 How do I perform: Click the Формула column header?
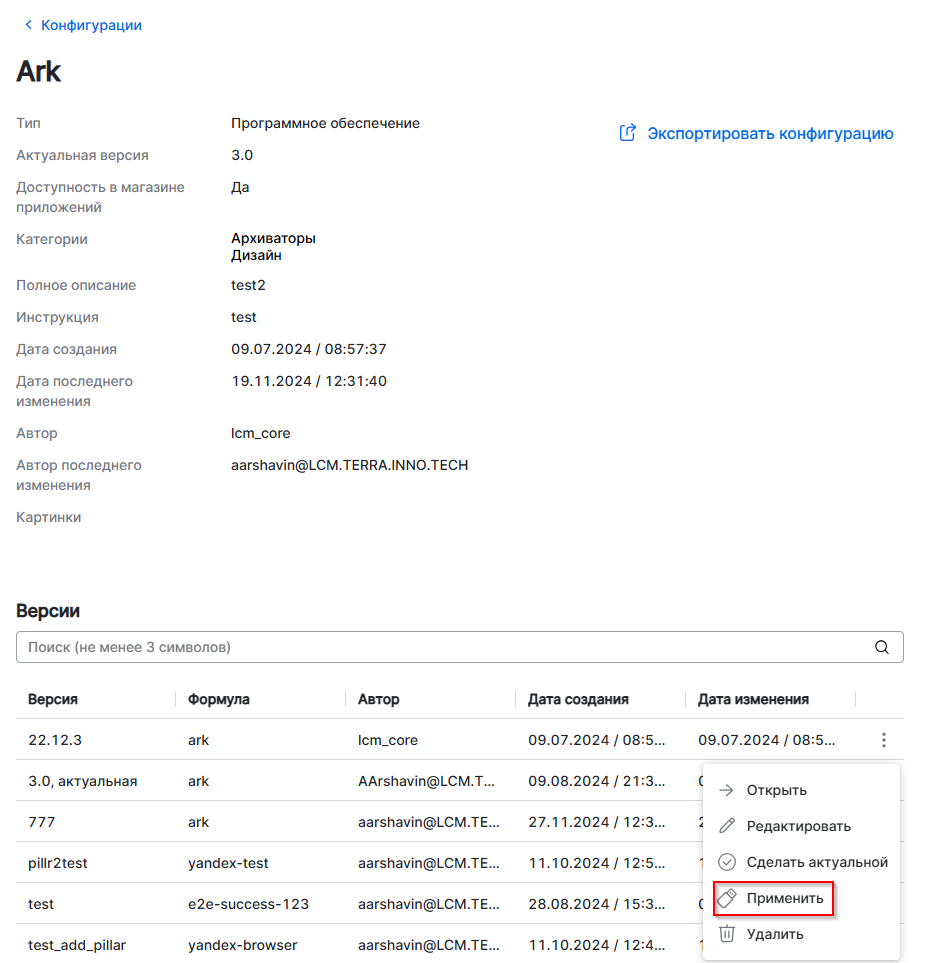(217, 699)
